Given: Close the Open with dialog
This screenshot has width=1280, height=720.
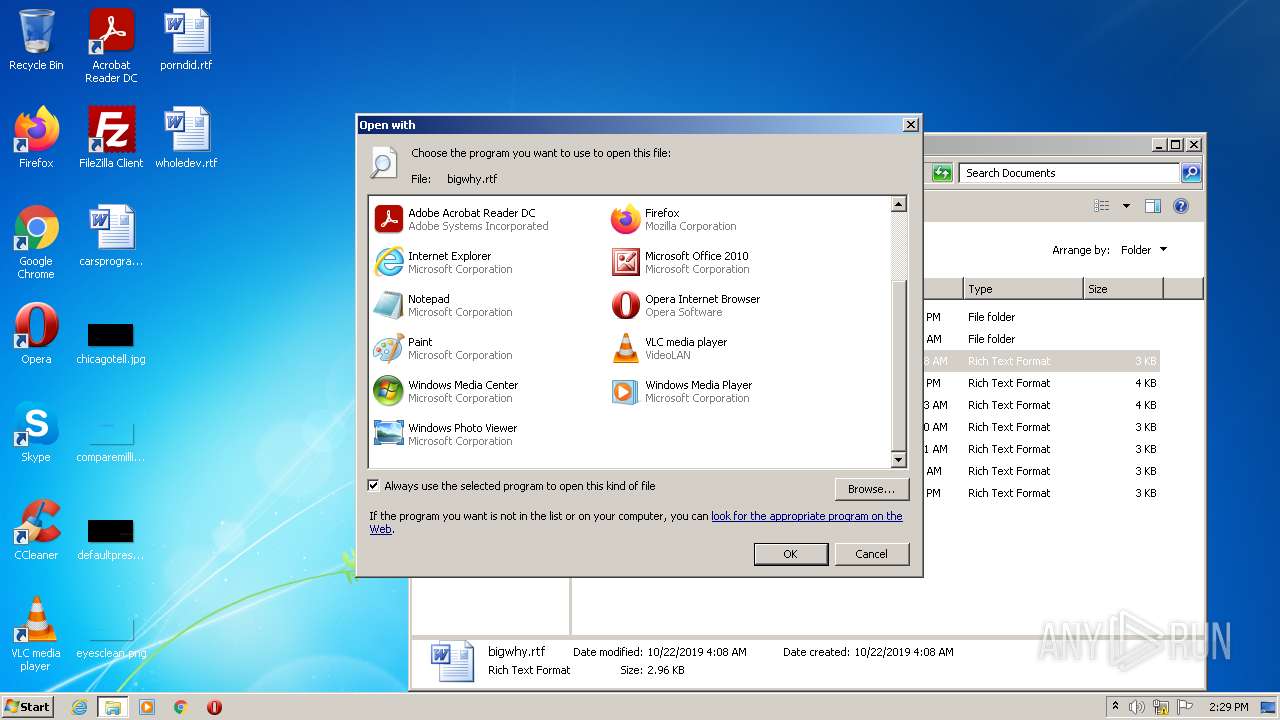Looking at the screenshot, I should (x=910, y=125).
